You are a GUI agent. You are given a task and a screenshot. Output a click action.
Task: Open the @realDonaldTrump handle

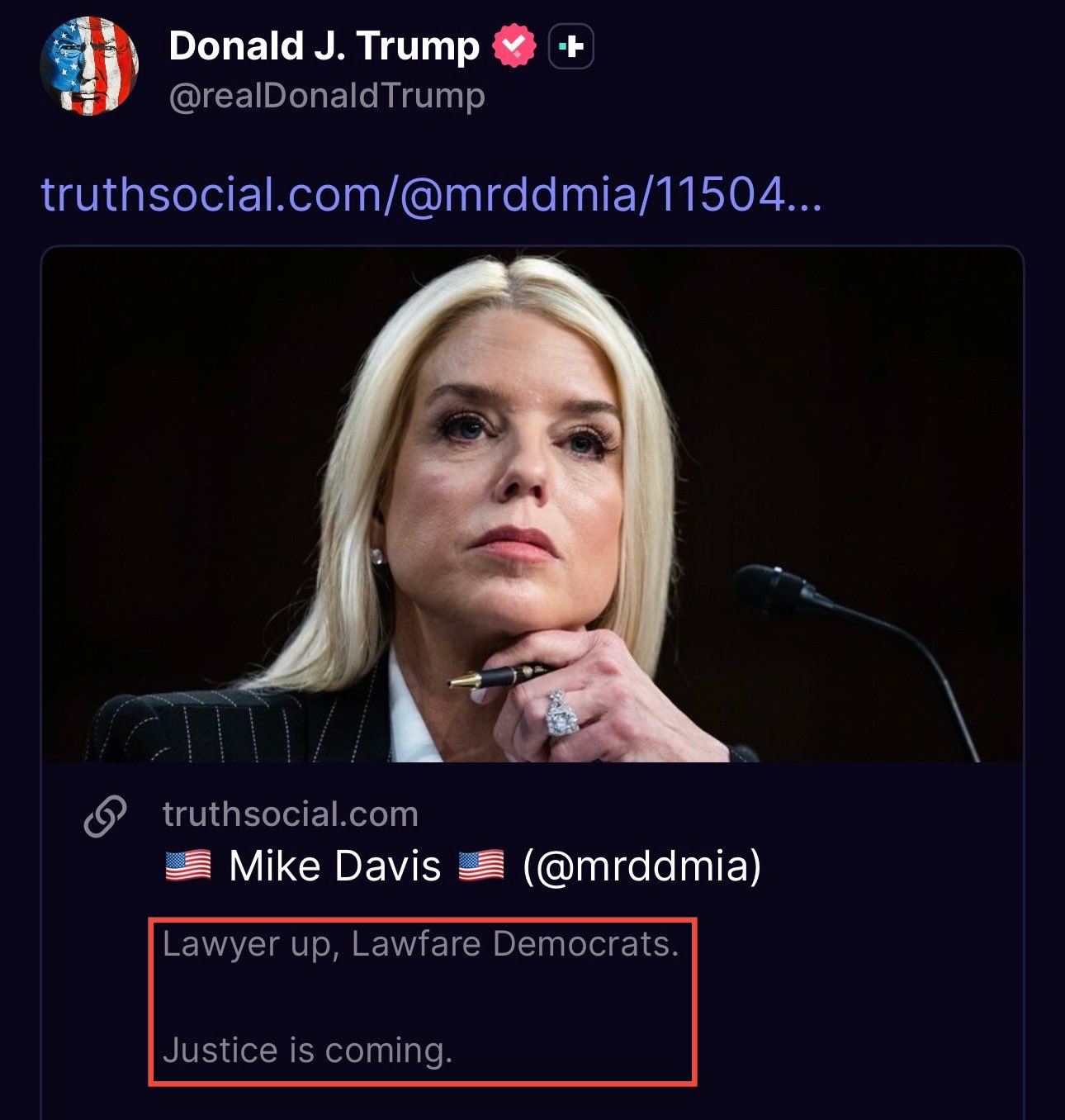327,97
